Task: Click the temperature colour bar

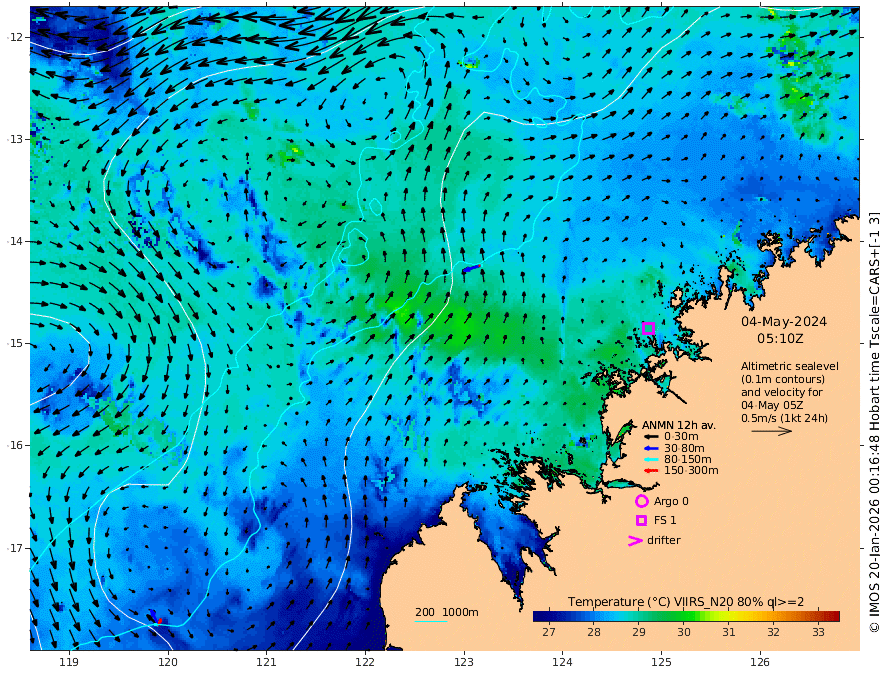Action: [x=686, y=616]
